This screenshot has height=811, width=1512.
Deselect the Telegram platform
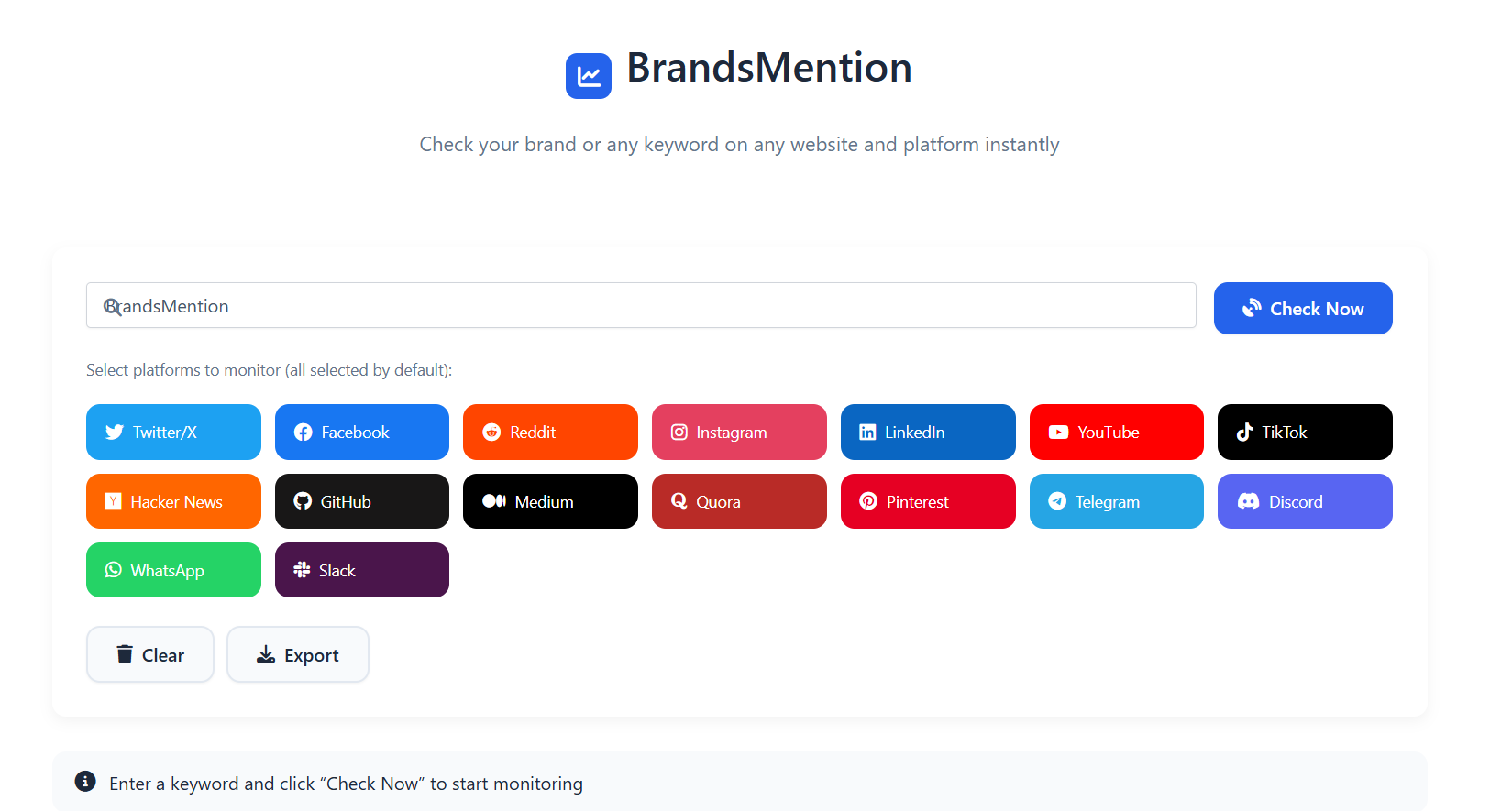point(1116,501)
